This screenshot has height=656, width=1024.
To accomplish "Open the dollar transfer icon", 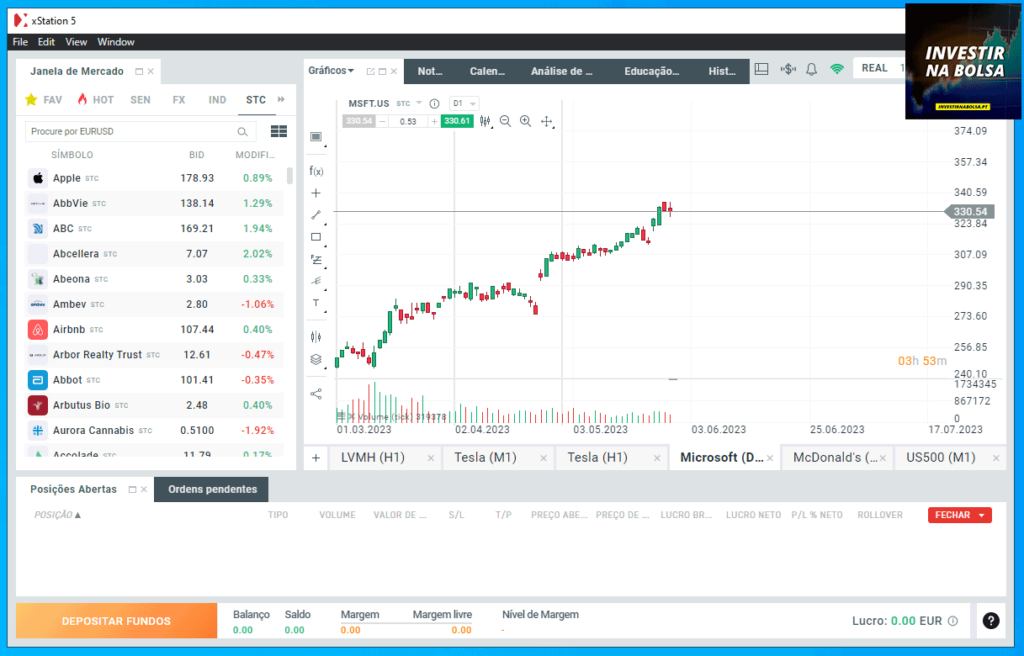I will click(788, 69).
